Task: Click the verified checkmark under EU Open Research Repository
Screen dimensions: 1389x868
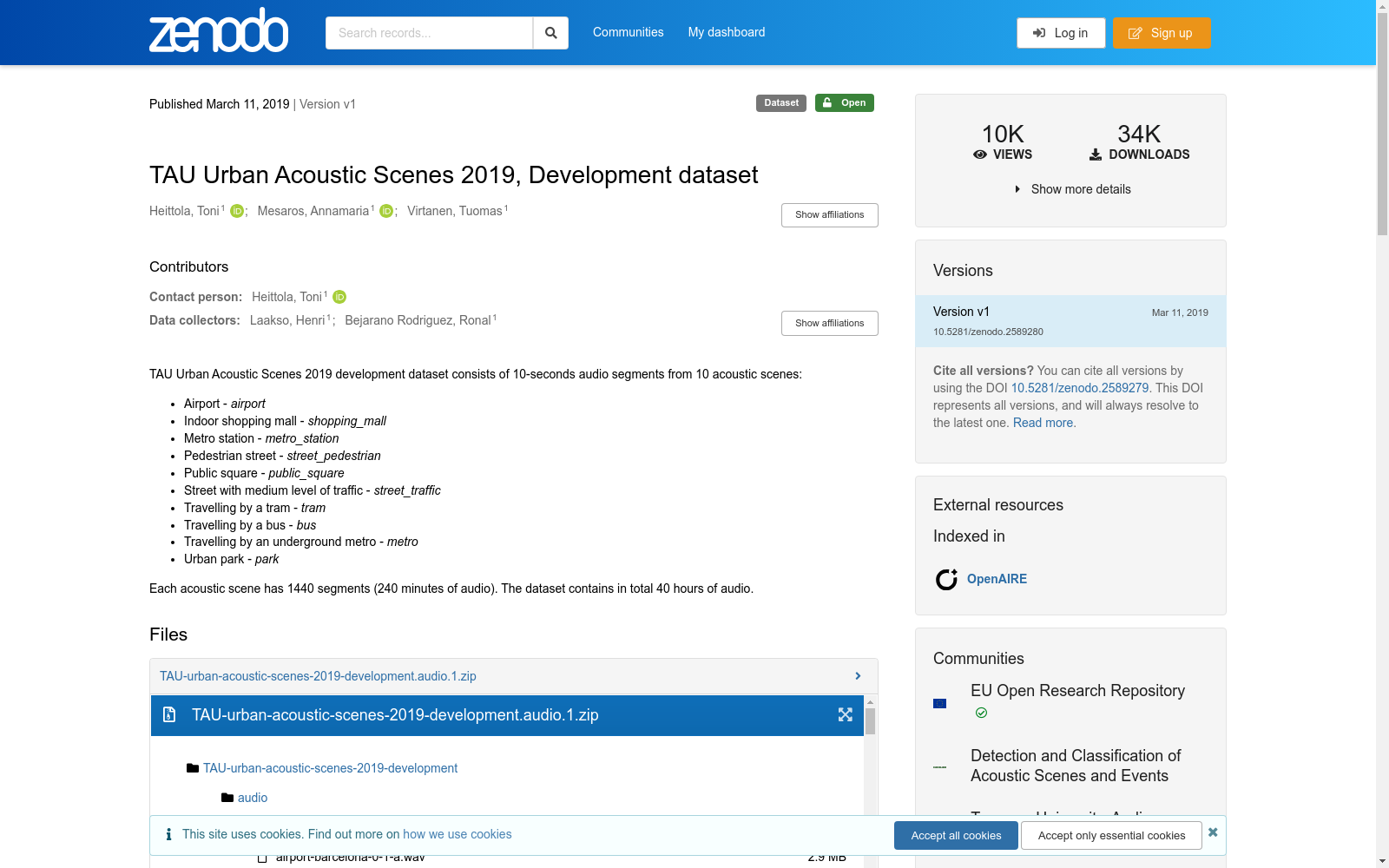Action: 981,713
